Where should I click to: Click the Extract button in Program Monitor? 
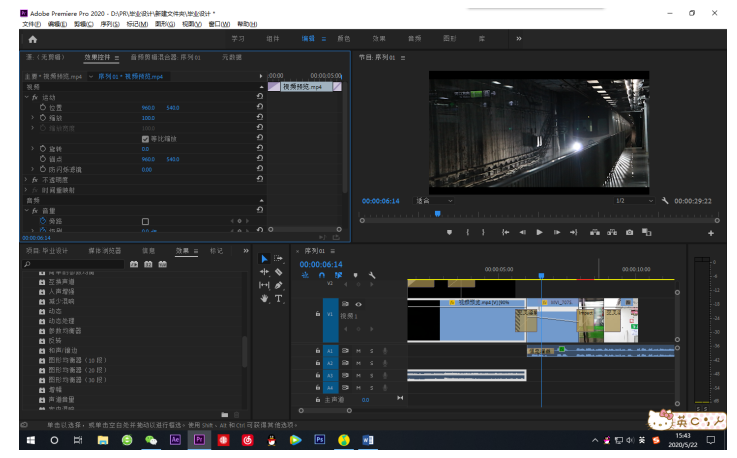coord(612,232)
